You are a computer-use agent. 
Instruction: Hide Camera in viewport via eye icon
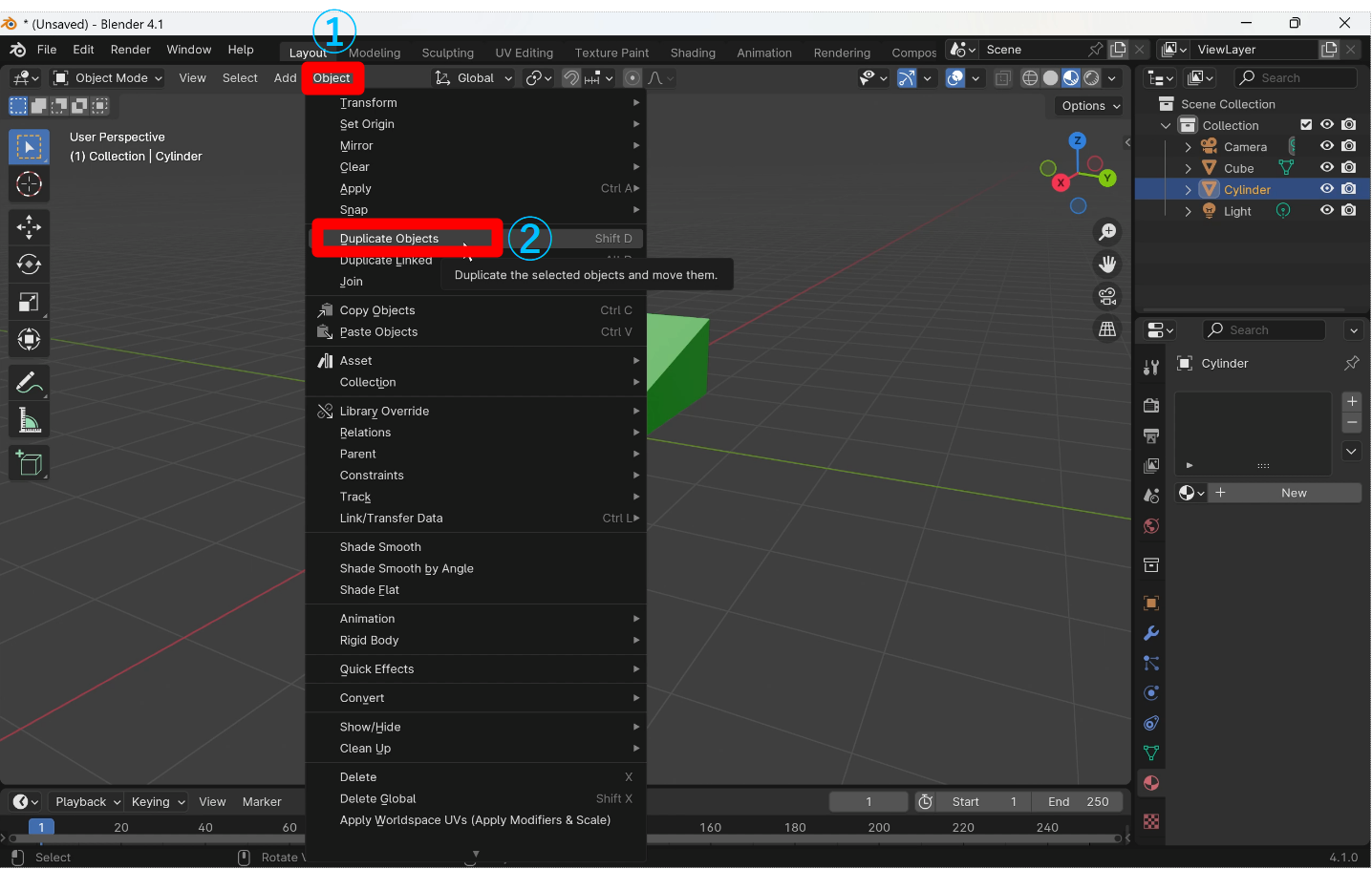click(x=1327, y=146)
